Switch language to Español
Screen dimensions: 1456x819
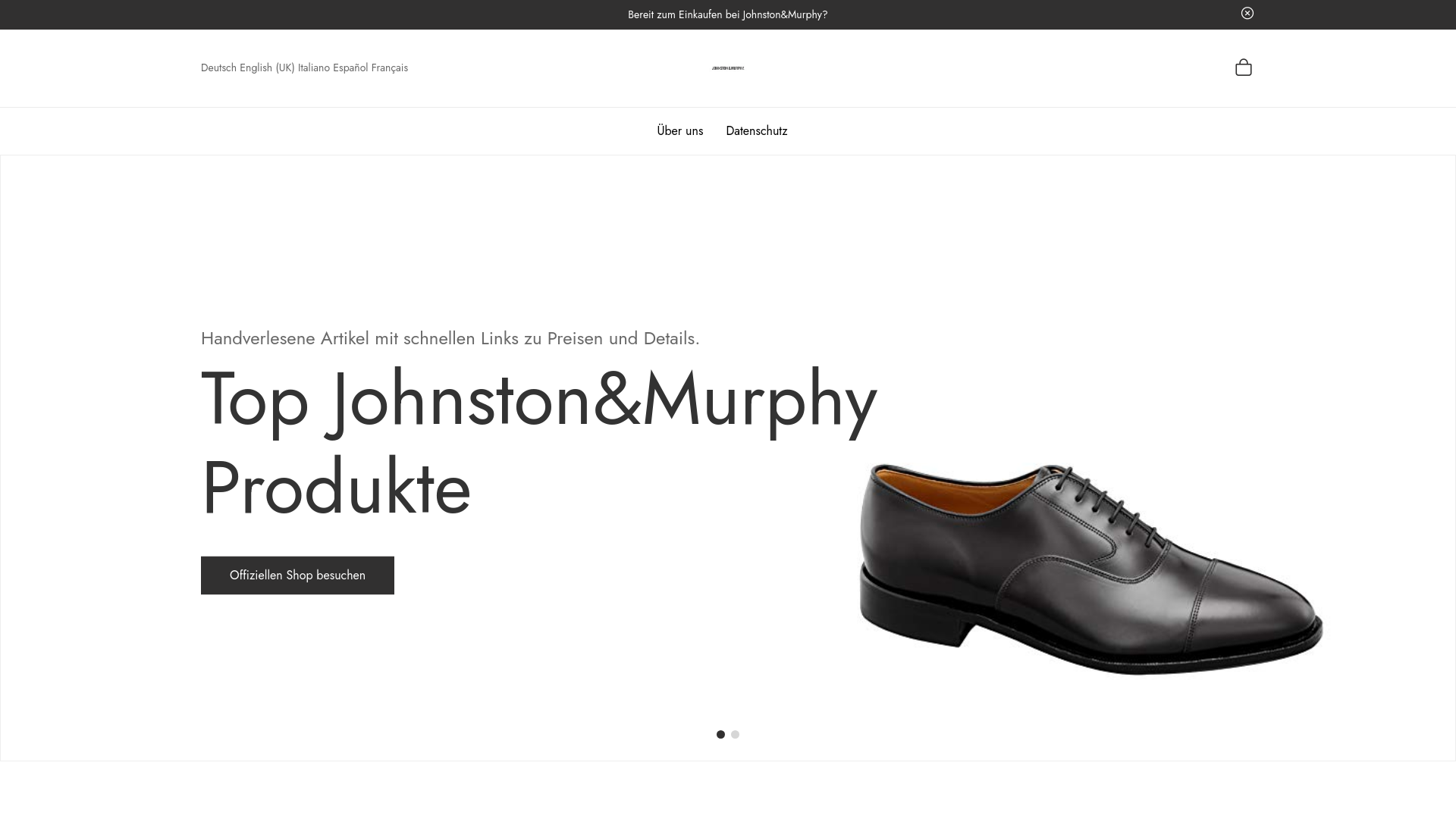pos(350,67)
